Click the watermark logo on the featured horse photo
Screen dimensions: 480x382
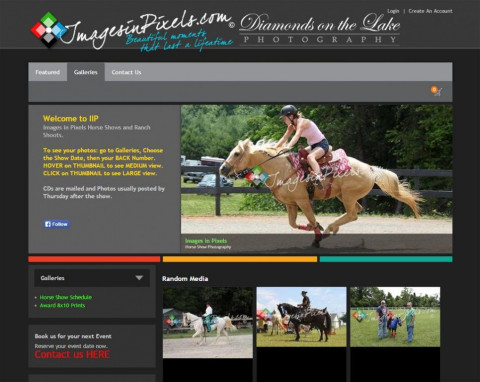tap(257, 175)
